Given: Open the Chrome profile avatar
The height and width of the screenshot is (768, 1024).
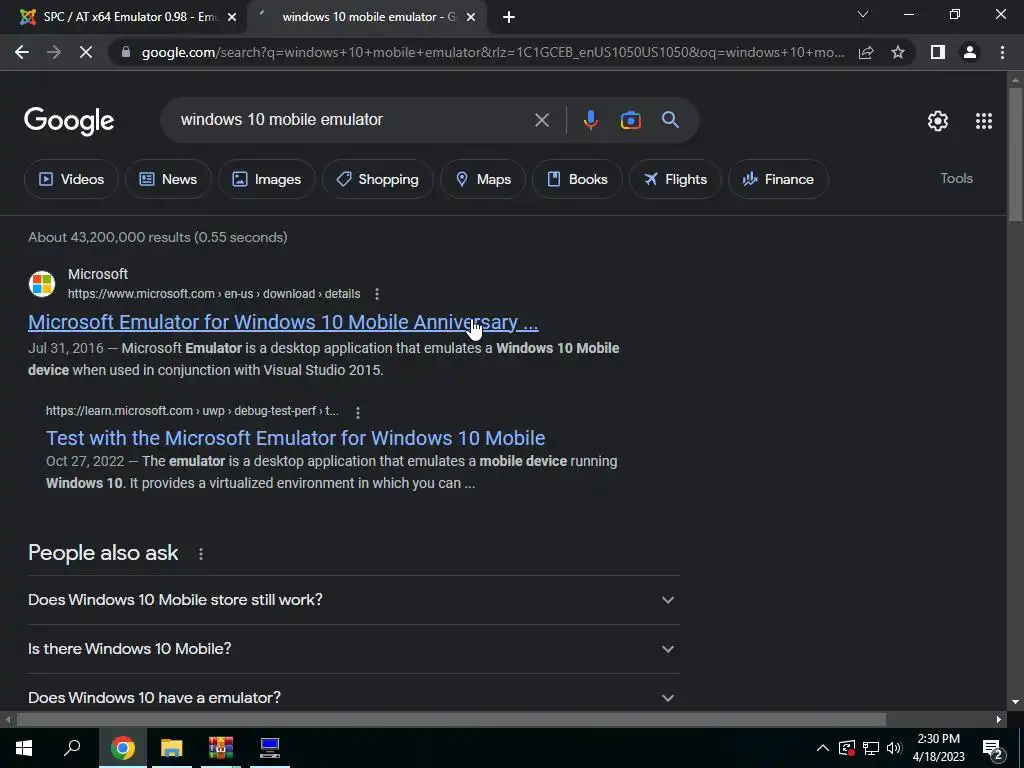Looking at the screenshot, I should [x=970, y=52].
